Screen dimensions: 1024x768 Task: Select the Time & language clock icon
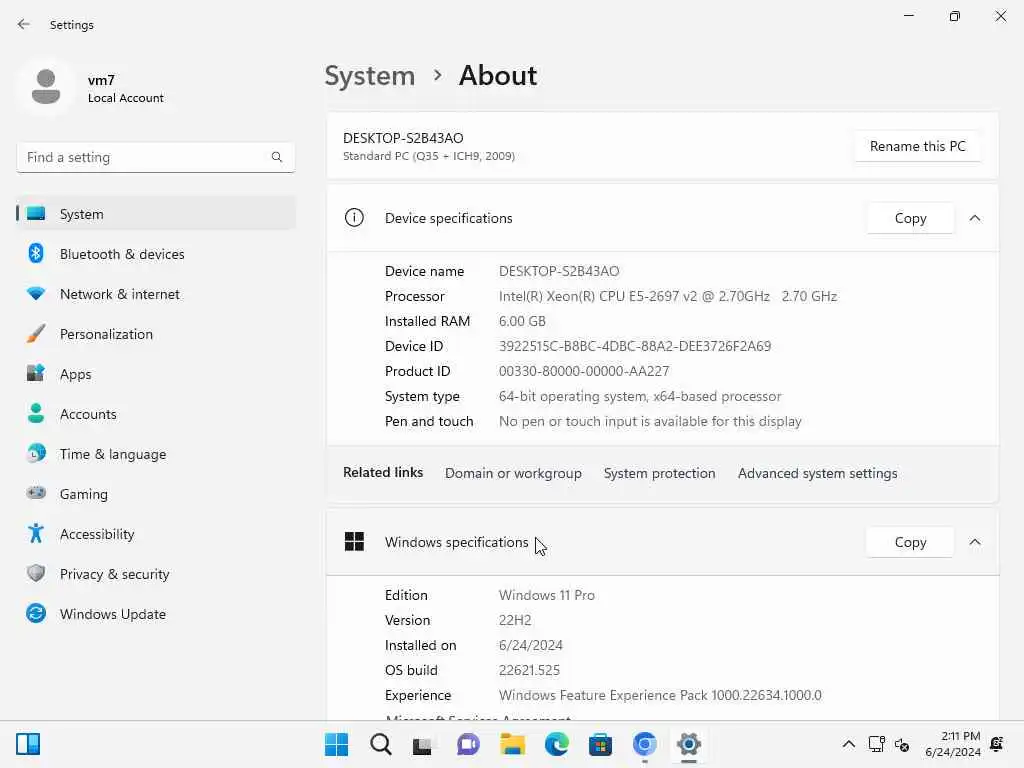(36, 453)
